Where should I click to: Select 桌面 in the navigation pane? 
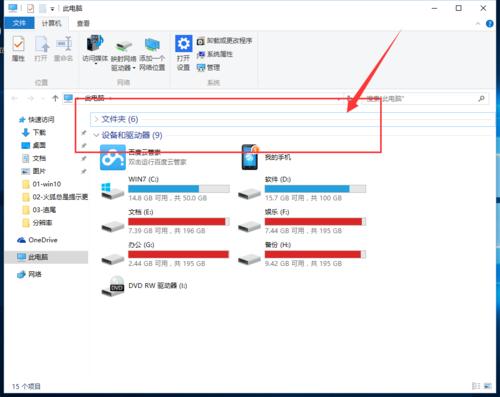[x=34, y=145]
